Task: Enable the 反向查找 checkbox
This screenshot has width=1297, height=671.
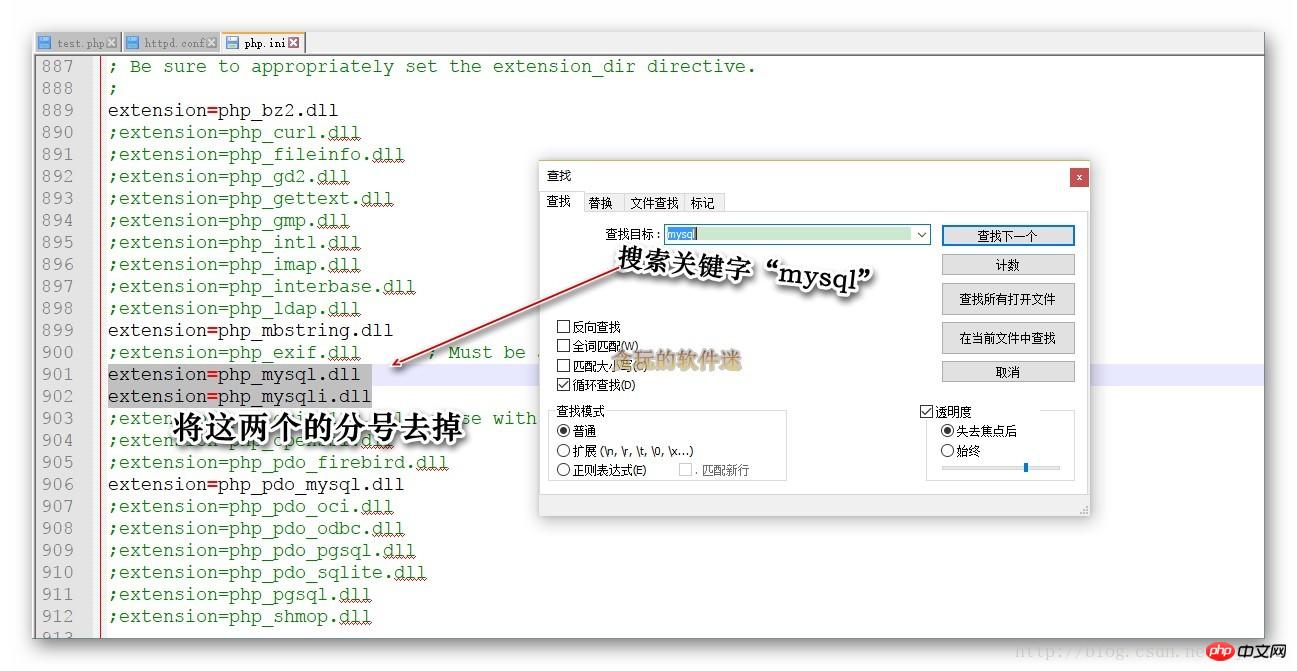Action: click(x=564, y=327)
